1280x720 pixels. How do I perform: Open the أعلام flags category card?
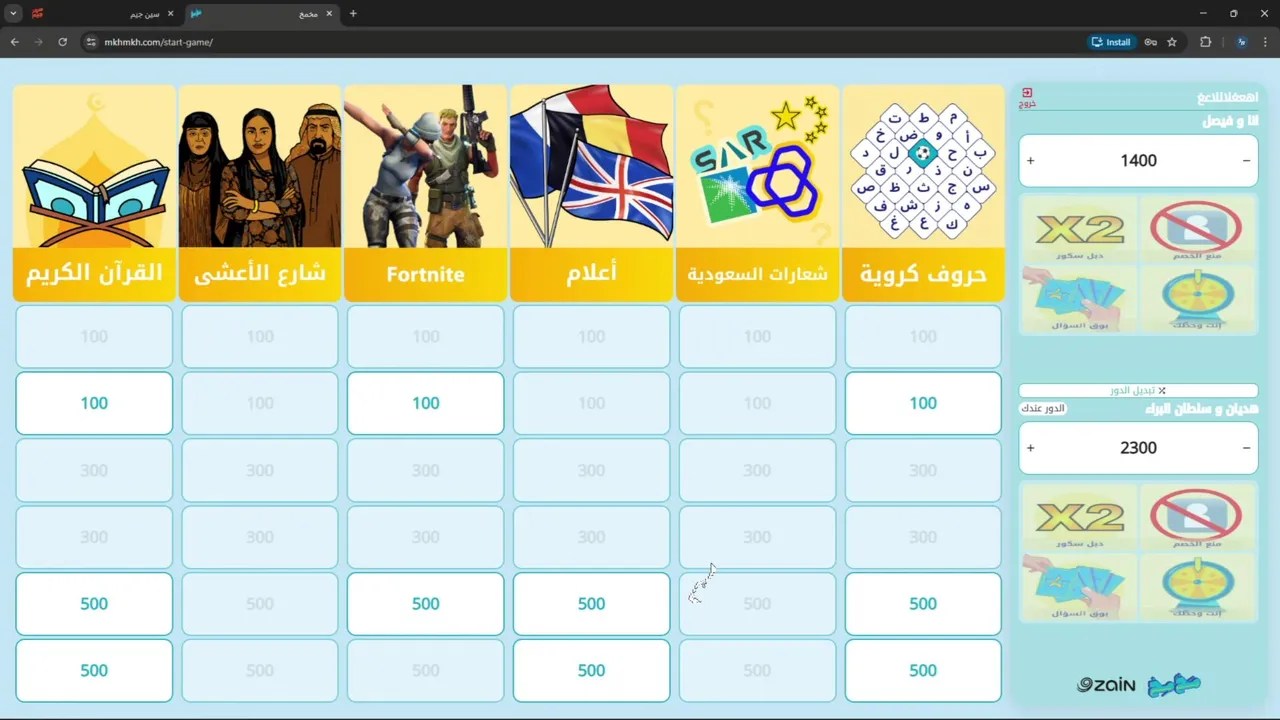592,192
